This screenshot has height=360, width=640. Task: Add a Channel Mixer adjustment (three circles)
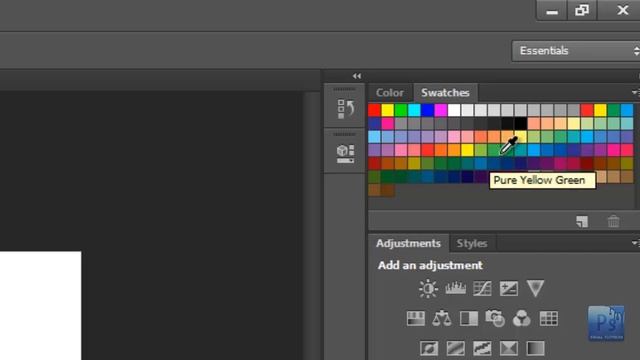click(522, 318)
